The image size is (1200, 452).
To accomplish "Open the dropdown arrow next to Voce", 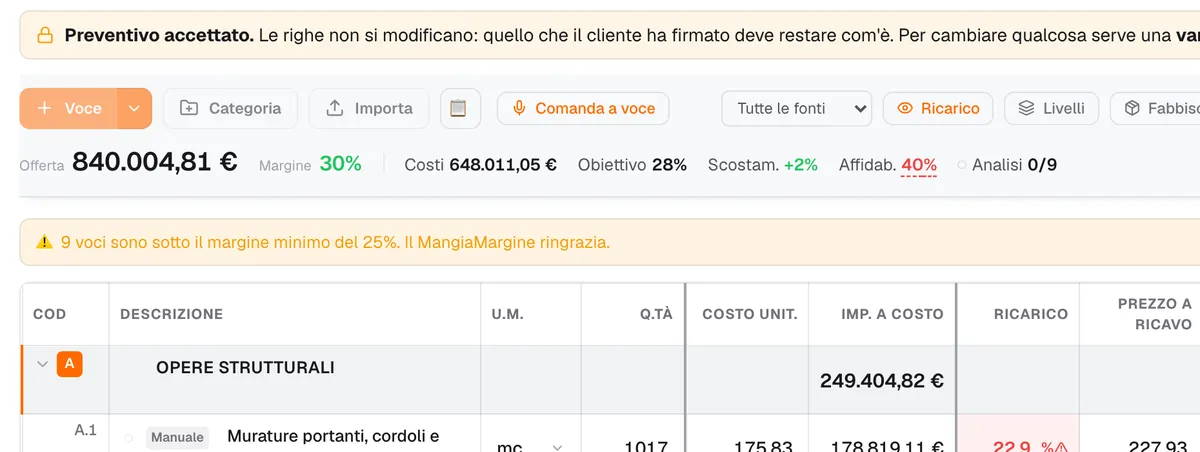I will (135, 108).
